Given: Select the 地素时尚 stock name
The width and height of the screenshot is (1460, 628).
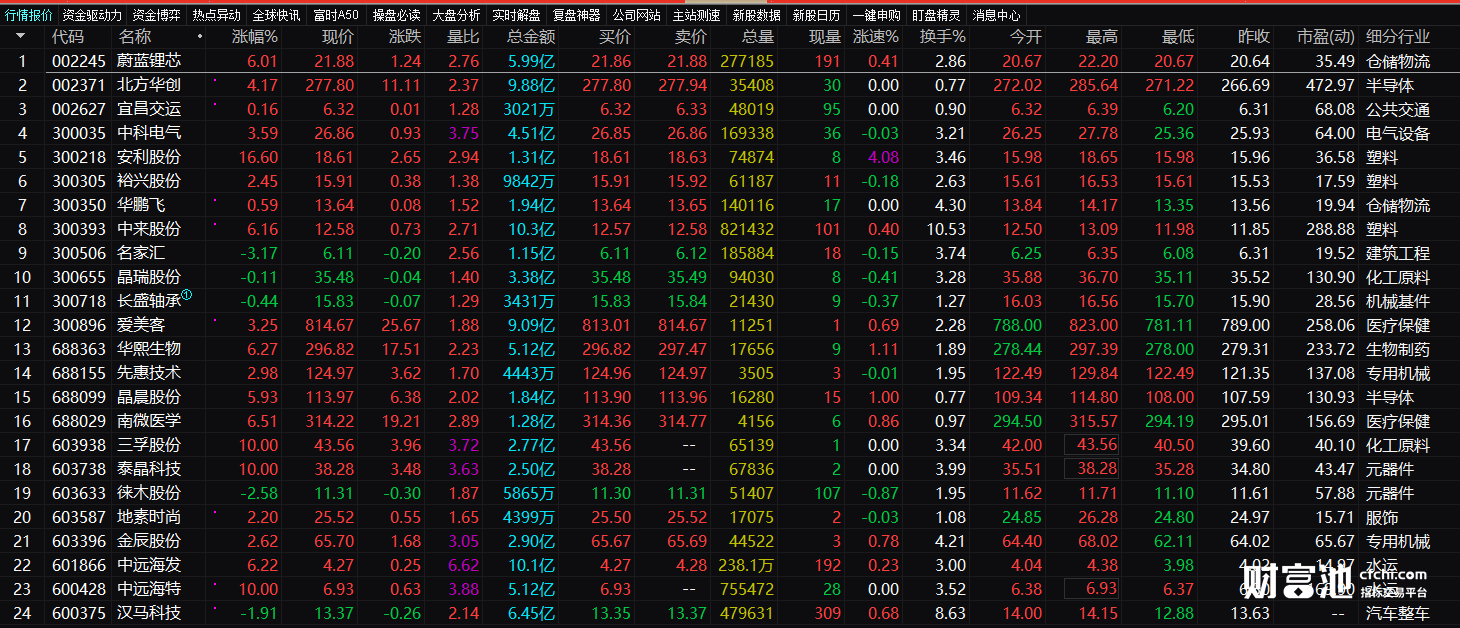Looking at the screenshot, I should tap(150, 517).
